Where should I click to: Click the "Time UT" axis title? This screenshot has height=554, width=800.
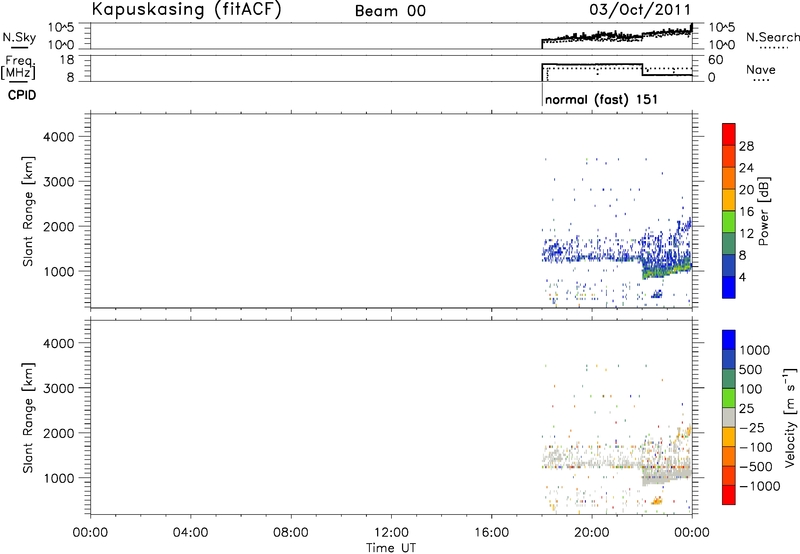(391, 547)
